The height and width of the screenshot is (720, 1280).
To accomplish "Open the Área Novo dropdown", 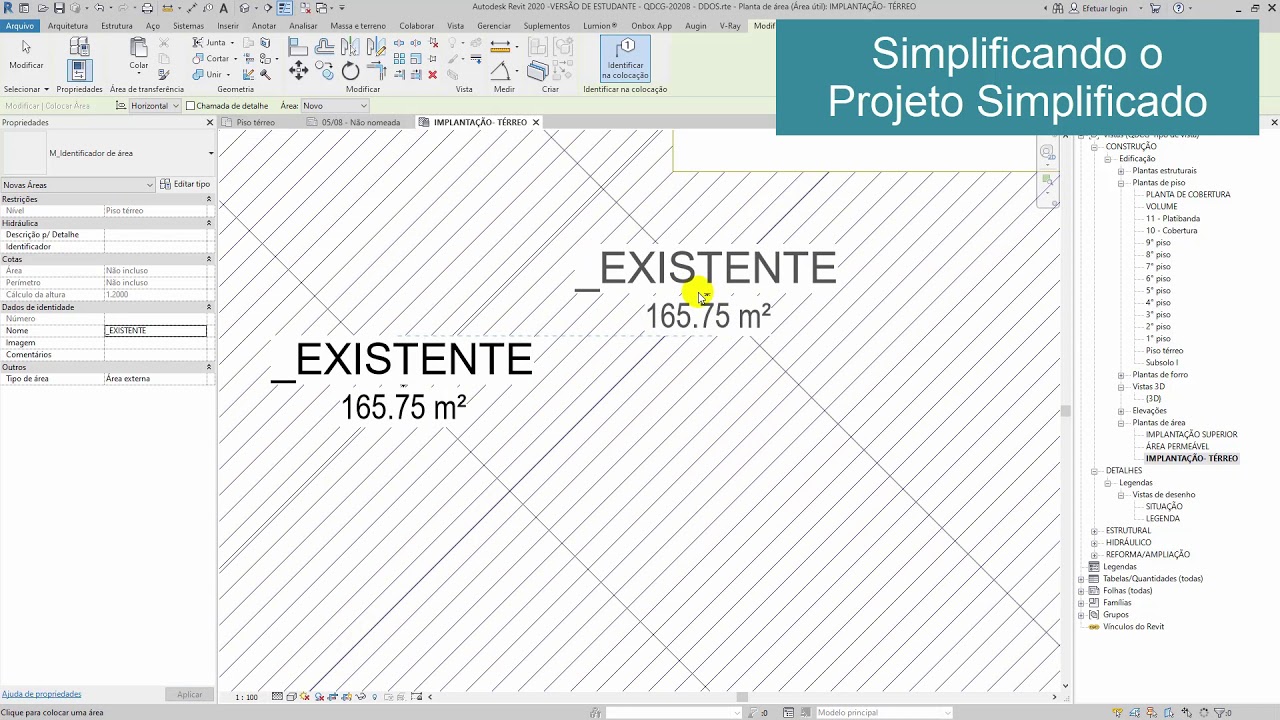I will (334, 106).
